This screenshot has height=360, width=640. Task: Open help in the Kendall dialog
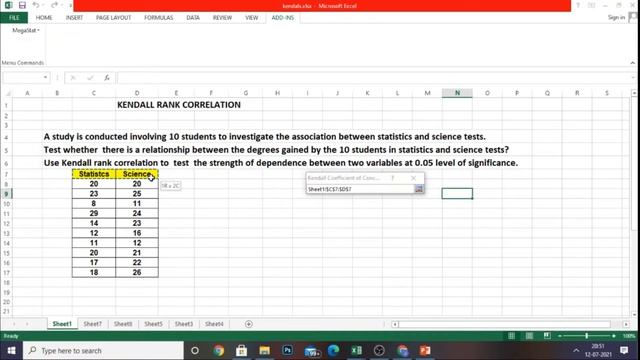[x=392, y=178]
